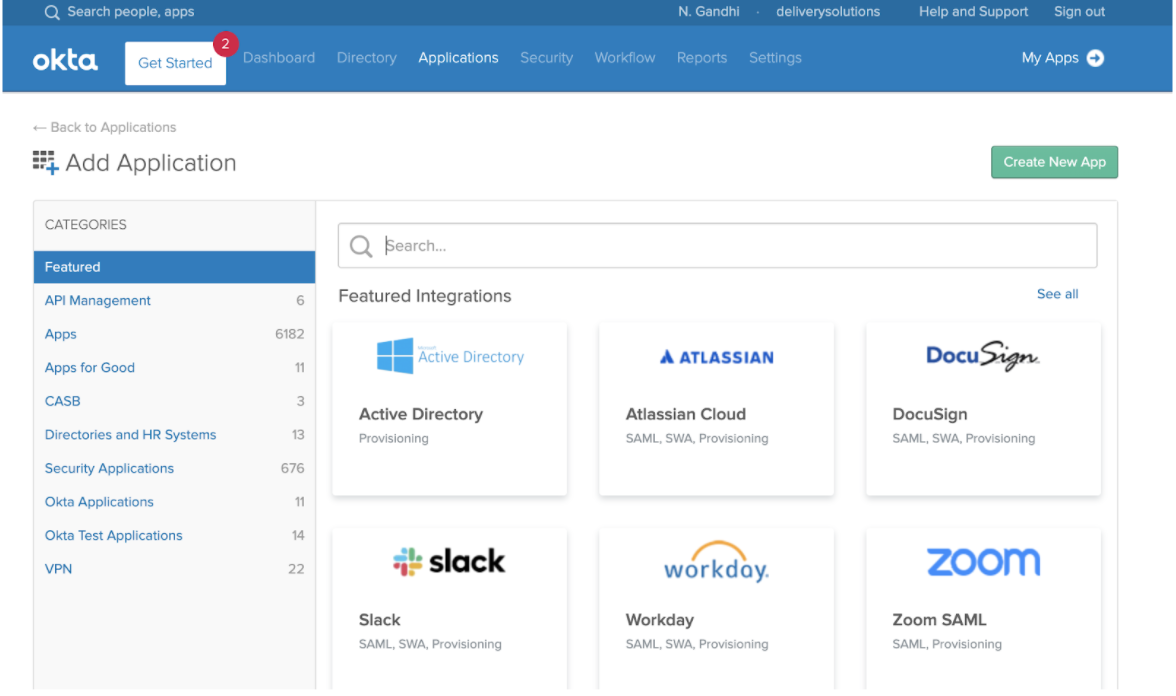Screen dimensions: 1176x696
Task: Click the 22 count beside VPN
Action: pyautogui.click(x=296, y=569)
